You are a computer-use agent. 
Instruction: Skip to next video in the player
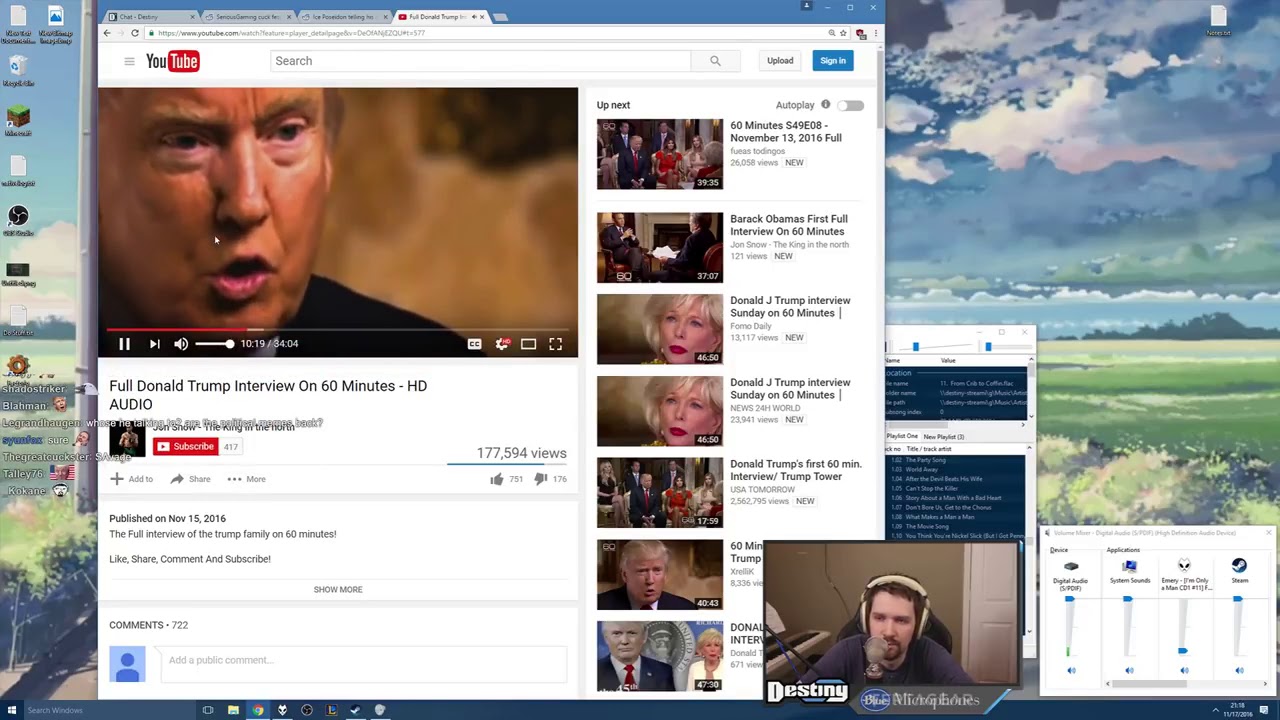point(154,344)
